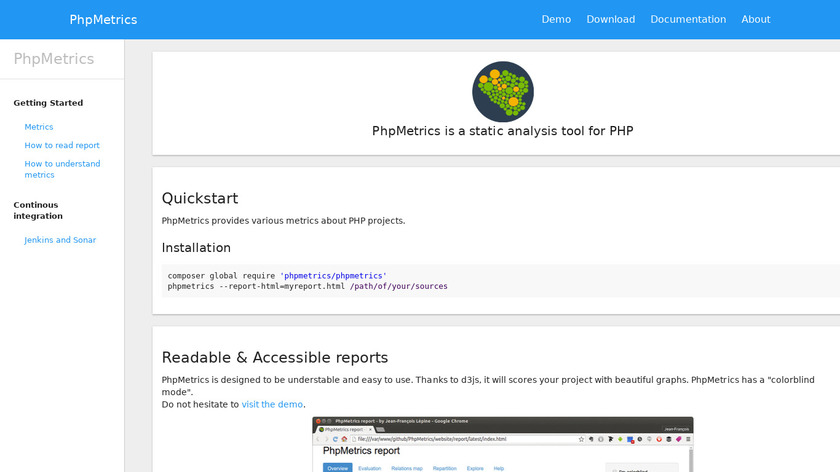
Task: Select Evaluation tab in report screenshot
Action: coord(370,467)
